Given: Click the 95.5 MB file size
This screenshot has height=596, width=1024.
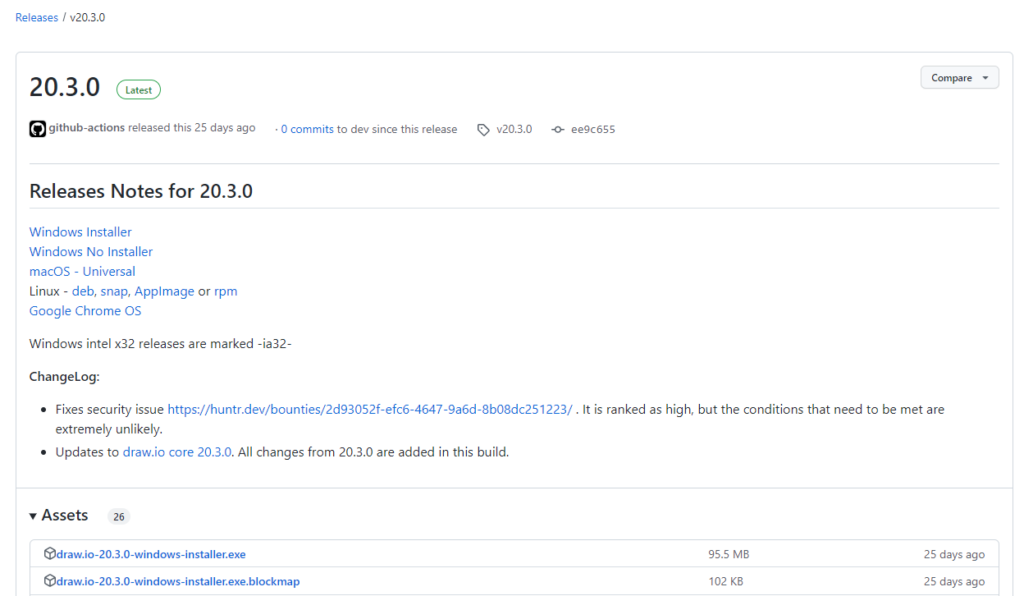Looking at the screenshot, I should [x=729, y=554].
